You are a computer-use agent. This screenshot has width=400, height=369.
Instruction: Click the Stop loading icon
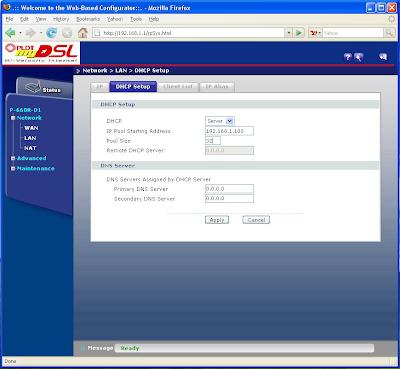67,33
